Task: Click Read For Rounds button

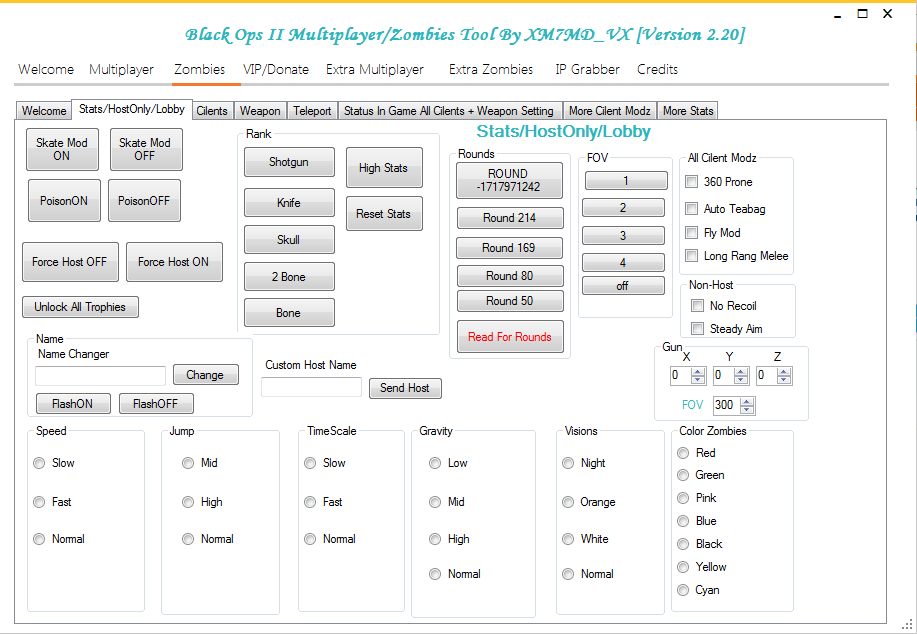Action: 509,337
